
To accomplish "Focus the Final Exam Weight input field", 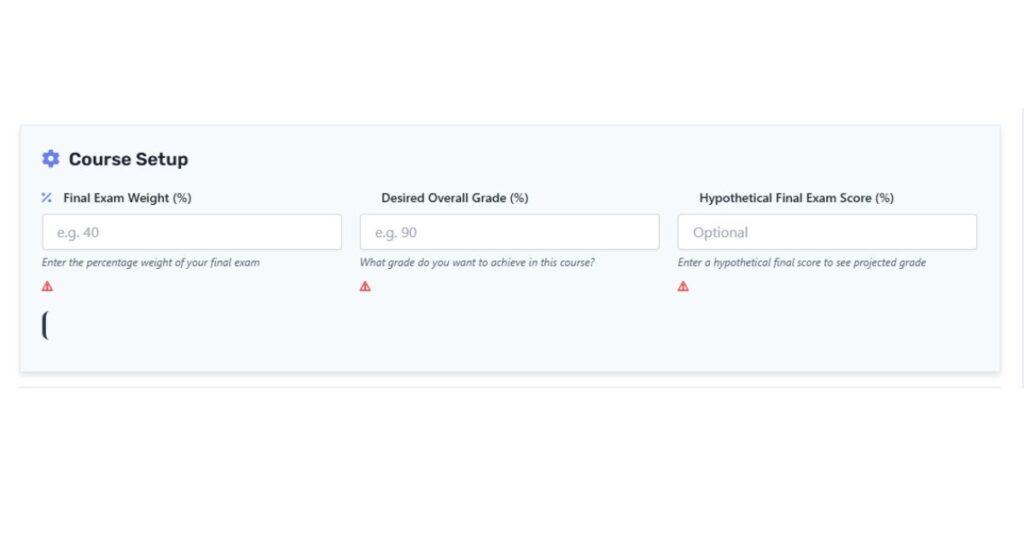I will click(x=191, y=232).
